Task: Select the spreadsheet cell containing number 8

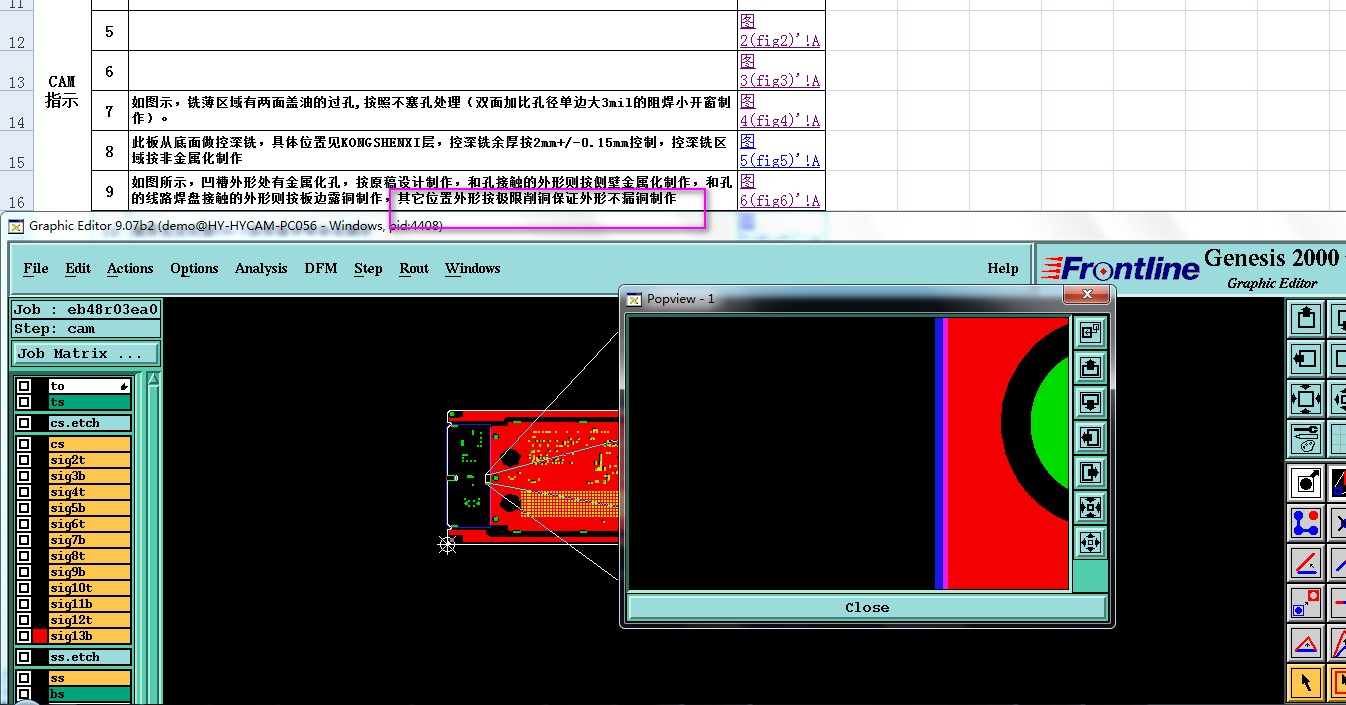Action: [110, 151]
